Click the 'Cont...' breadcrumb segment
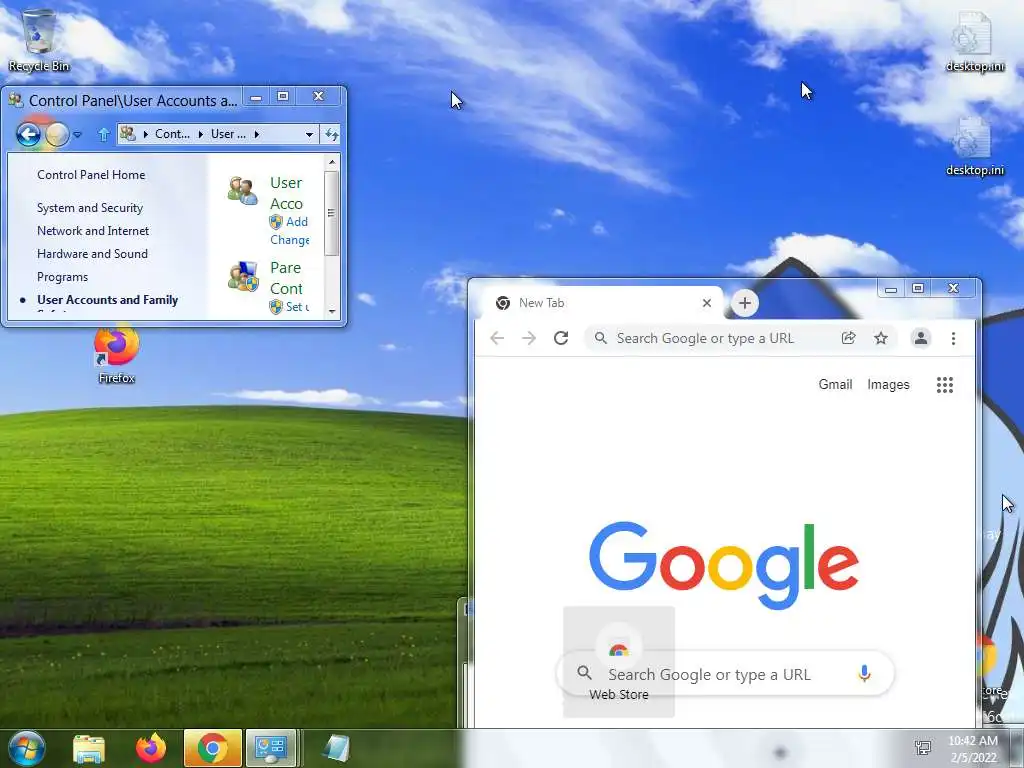1024x768 pixels. pos(172,134)
